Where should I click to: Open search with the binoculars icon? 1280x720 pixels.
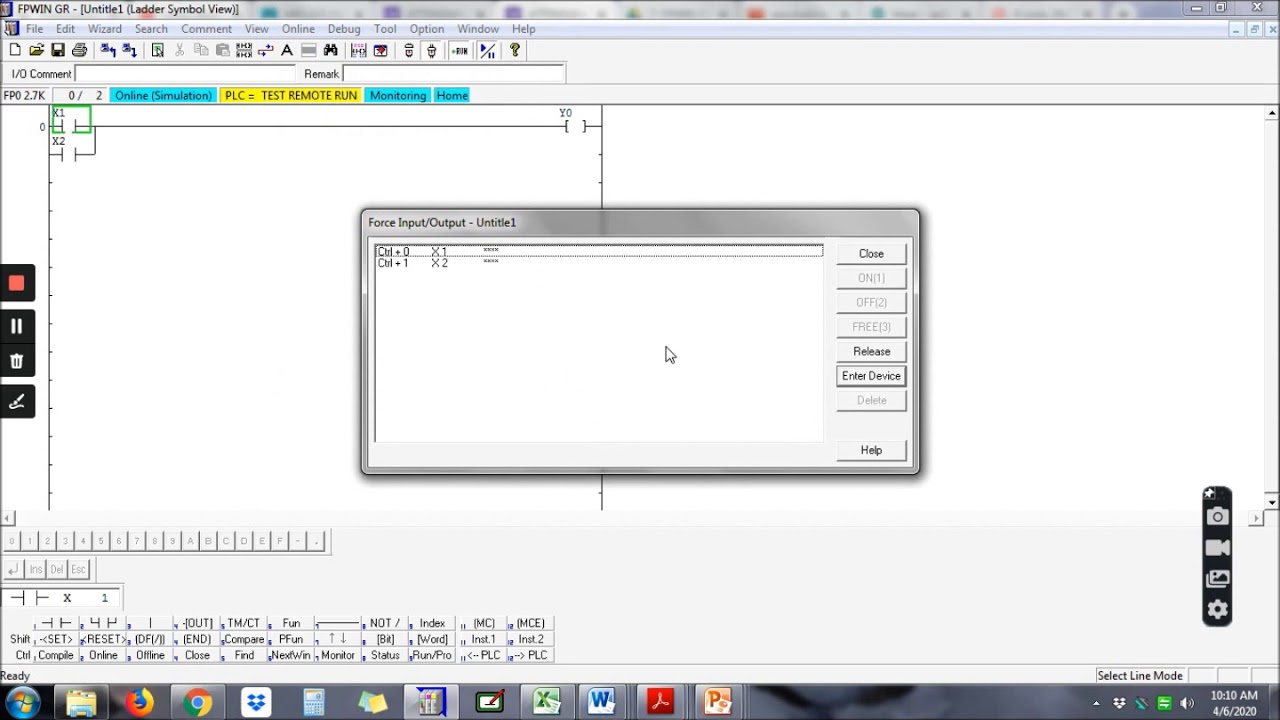coord(330,50)
